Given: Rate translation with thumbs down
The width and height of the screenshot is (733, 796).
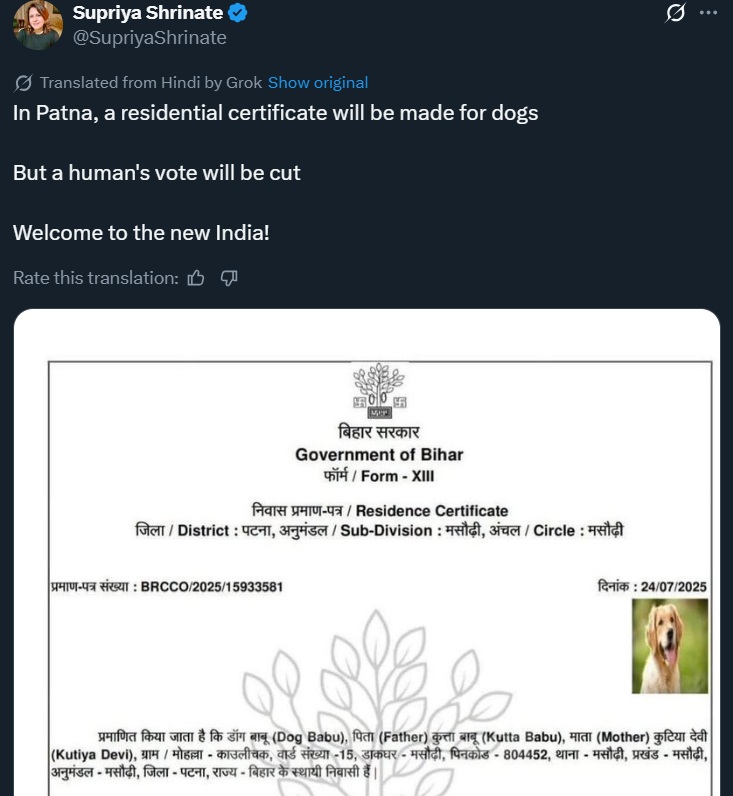Looking at the screenshot, I should (229, 278).
